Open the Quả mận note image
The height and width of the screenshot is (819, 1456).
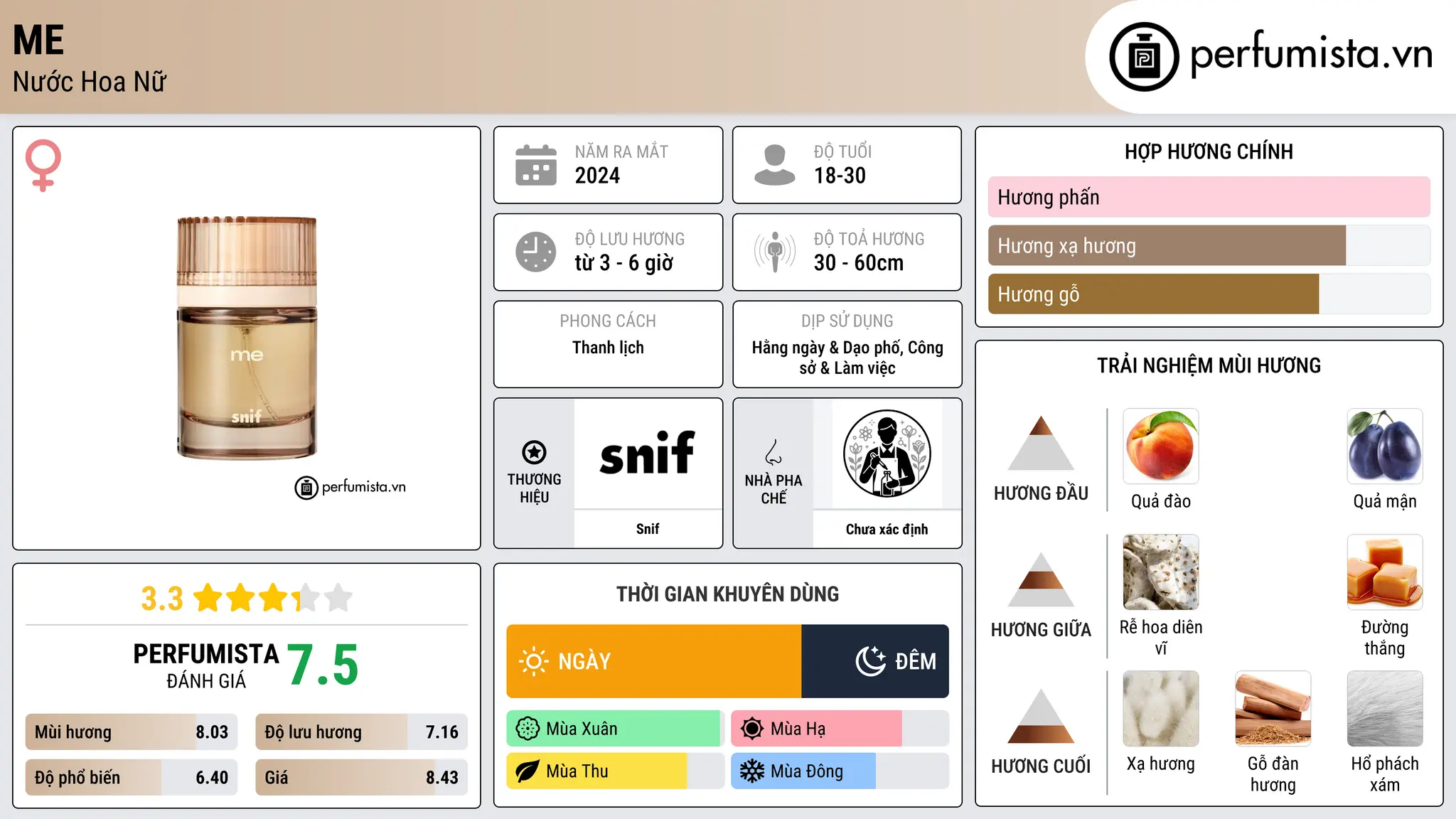1385,446
